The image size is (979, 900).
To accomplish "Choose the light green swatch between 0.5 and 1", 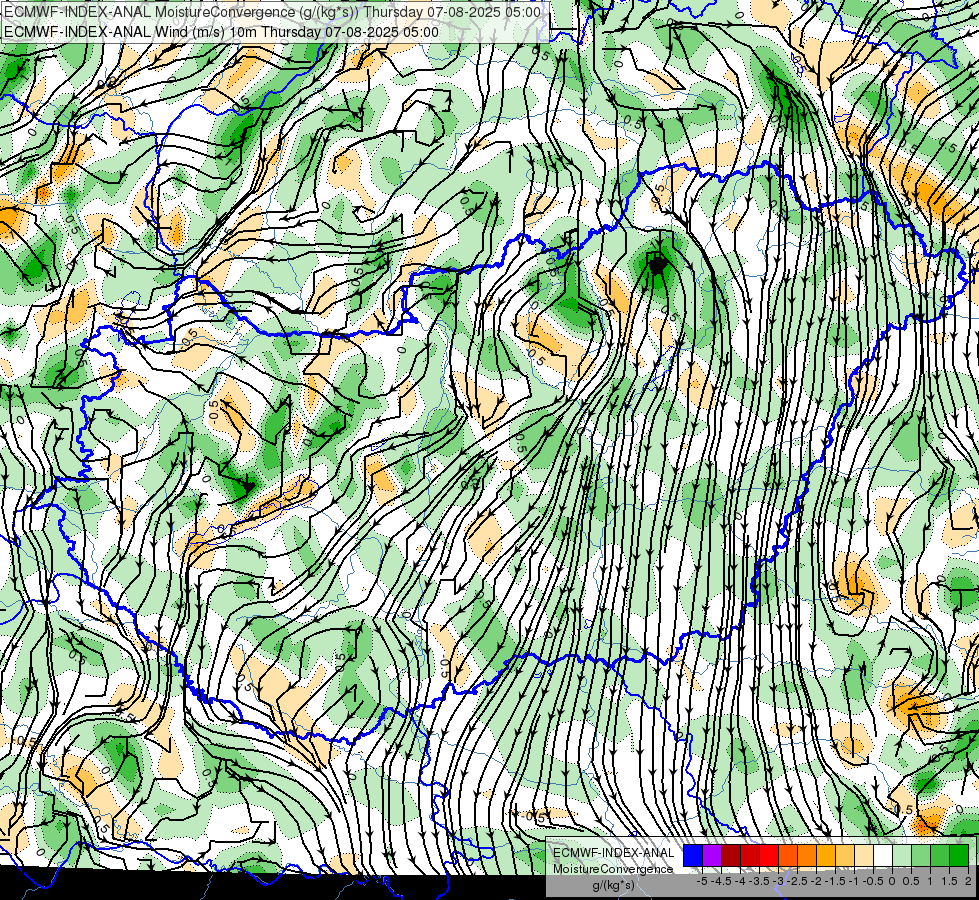I will [921, 856].
